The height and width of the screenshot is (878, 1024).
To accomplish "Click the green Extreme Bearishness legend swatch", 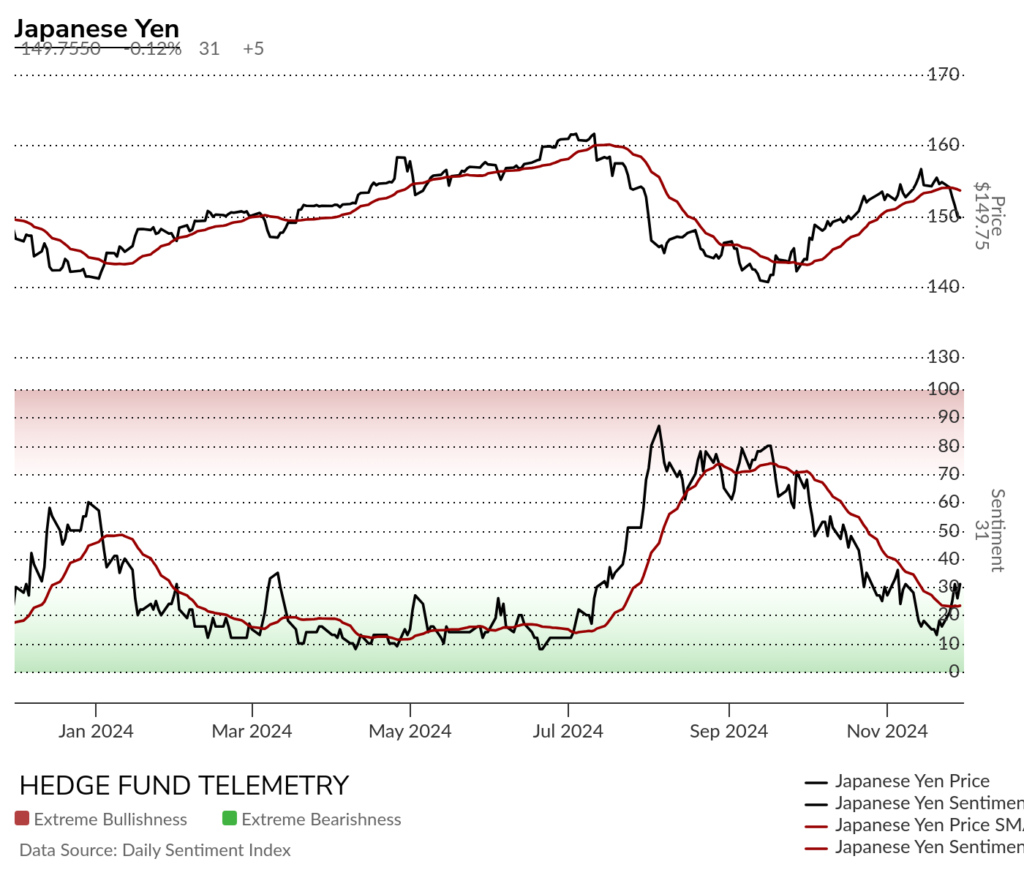I will [229, 818].
